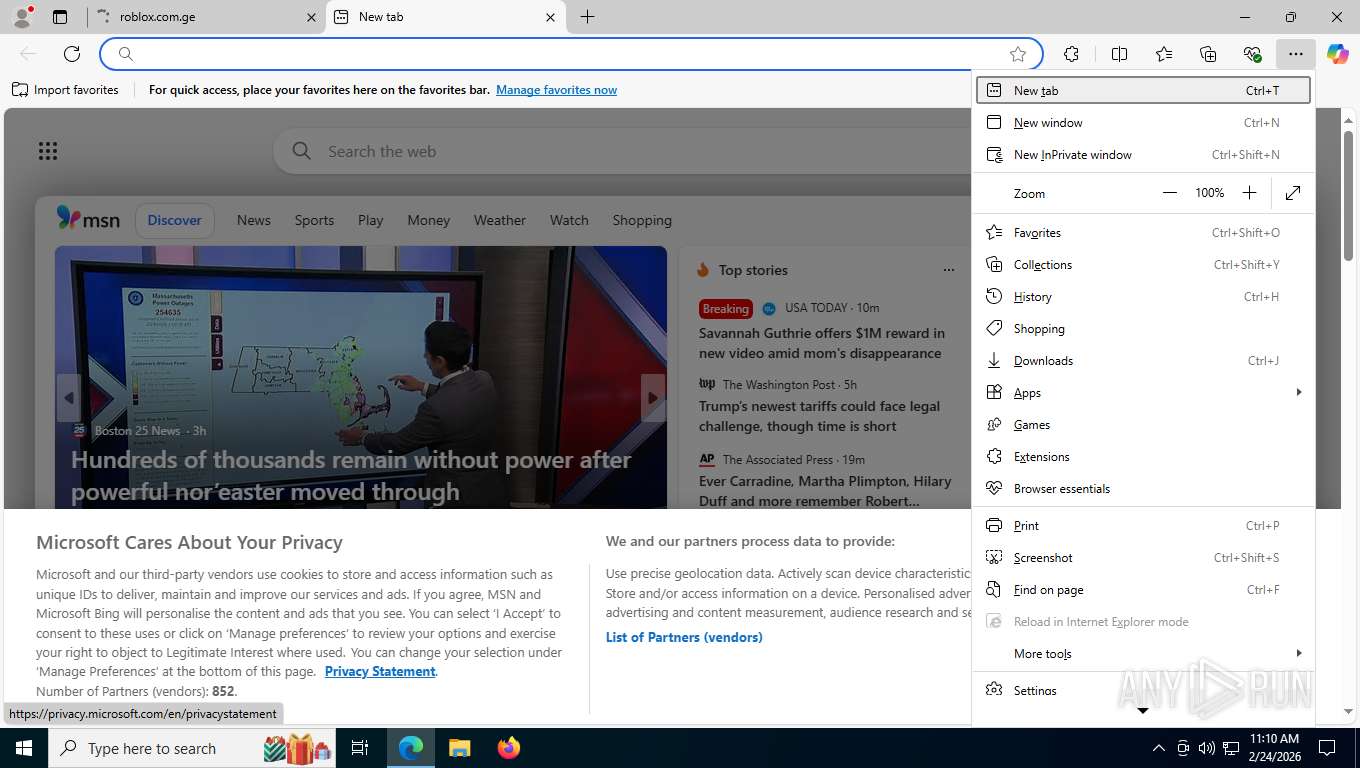This screenshot has width=1360, height=768.
Task: Toggle Split screen icon
Action: [1119, 54]
